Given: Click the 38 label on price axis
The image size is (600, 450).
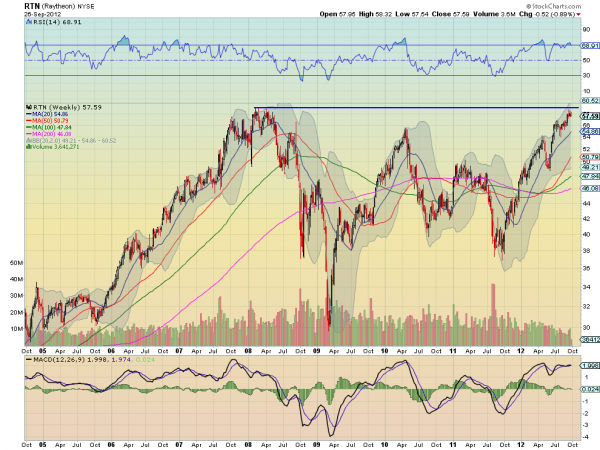Looking at the screenshot, I should point(586,251).
